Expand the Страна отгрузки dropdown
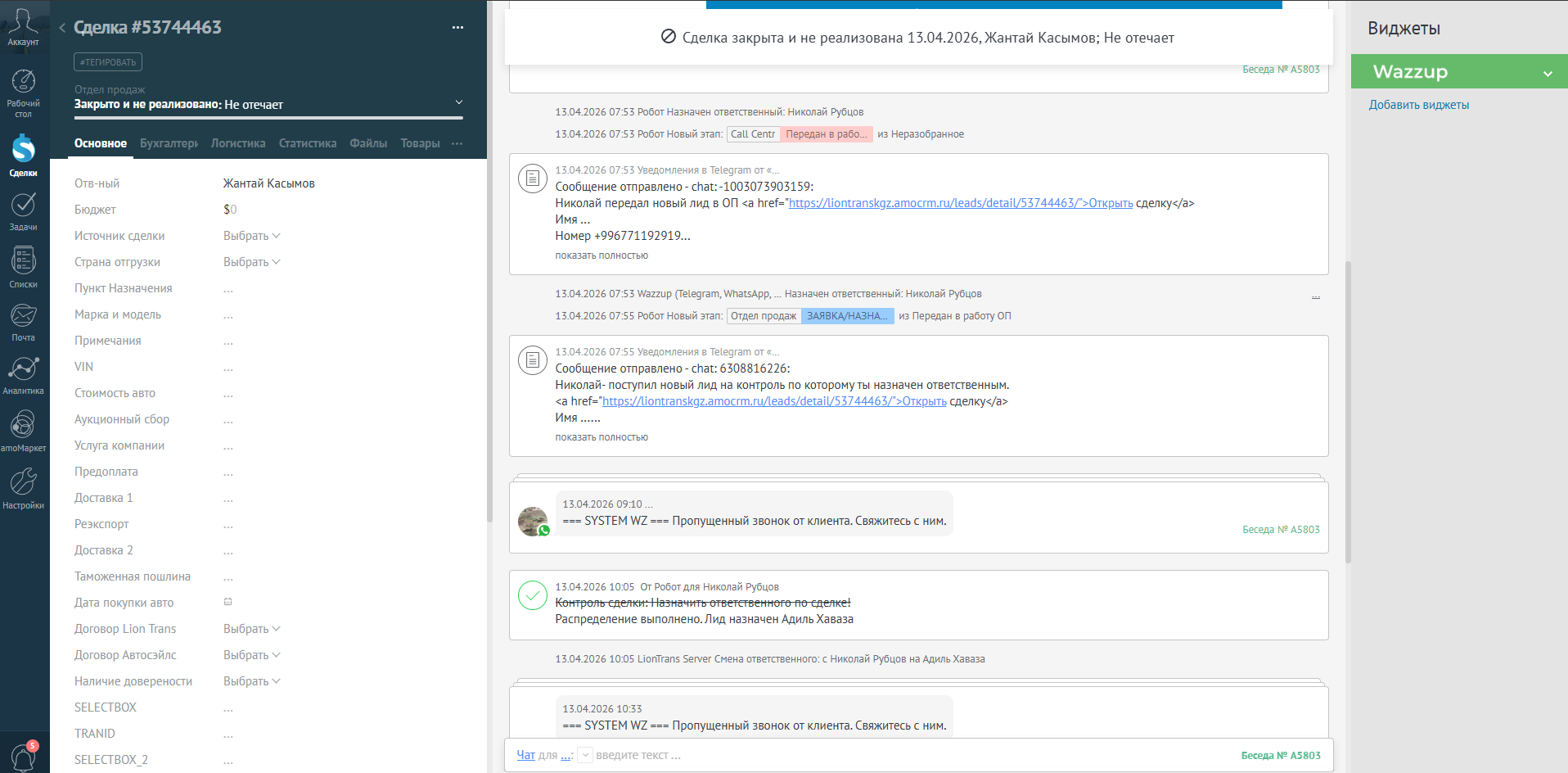The height and width of the screenshot is (773, 1568). coord(252,262)
